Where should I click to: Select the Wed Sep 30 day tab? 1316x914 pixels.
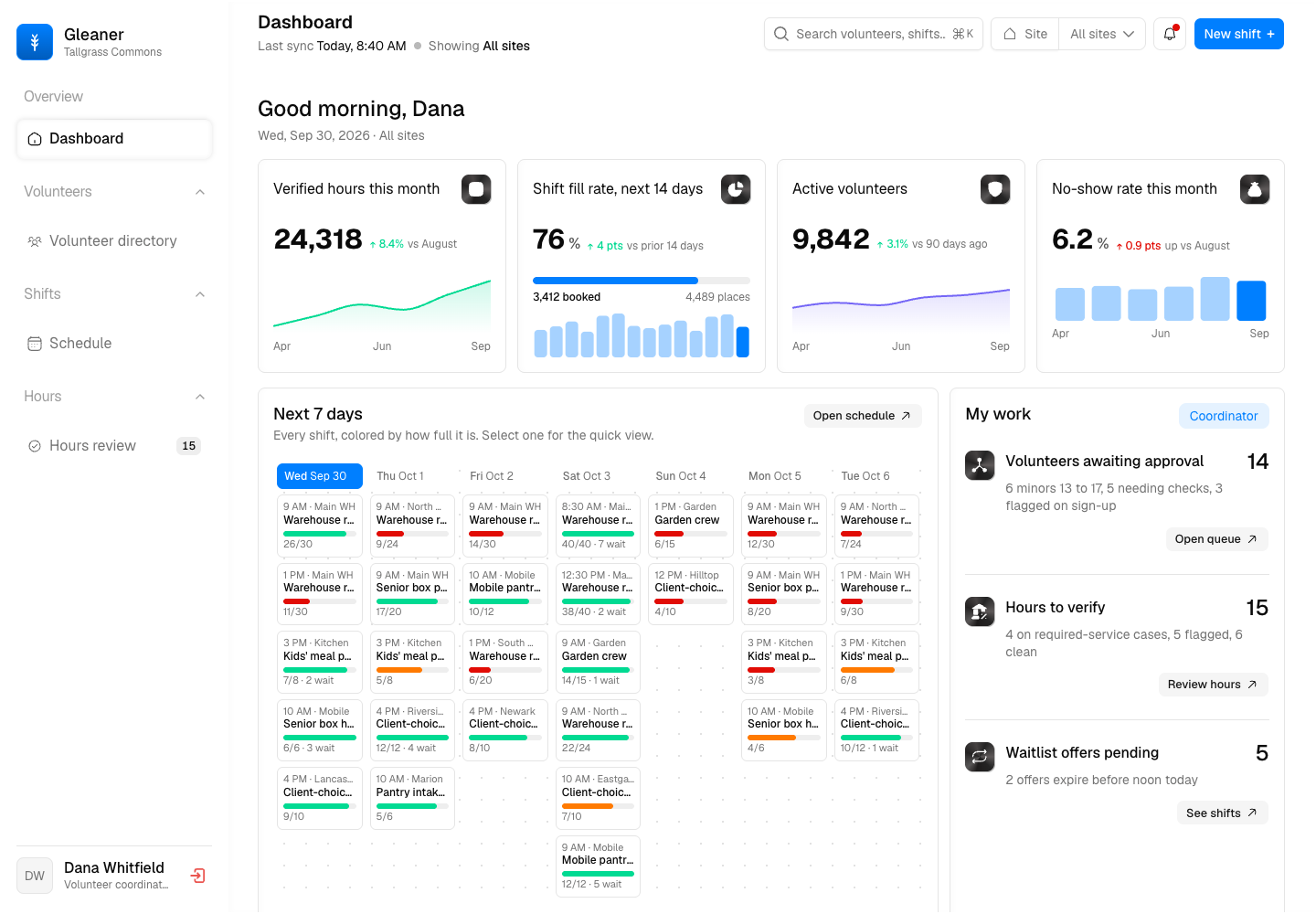coord(320,476)
